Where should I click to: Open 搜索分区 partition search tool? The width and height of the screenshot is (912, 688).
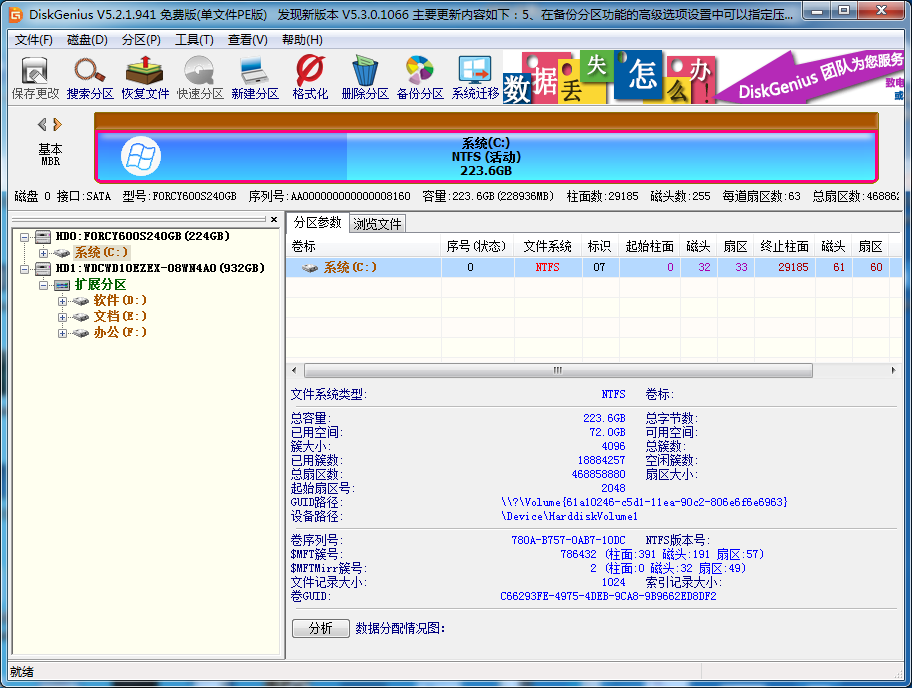click(90, 77)
